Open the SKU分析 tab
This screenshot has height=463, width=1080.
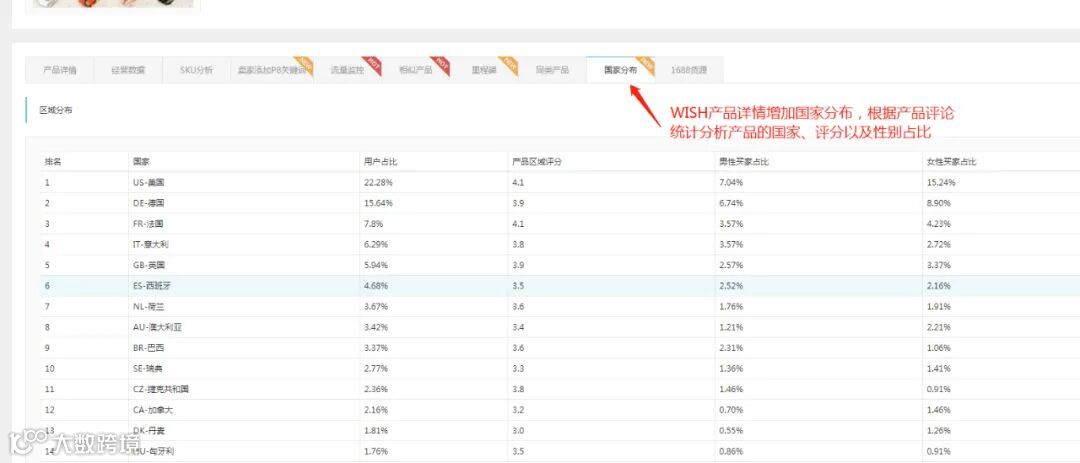coord(196,70)
